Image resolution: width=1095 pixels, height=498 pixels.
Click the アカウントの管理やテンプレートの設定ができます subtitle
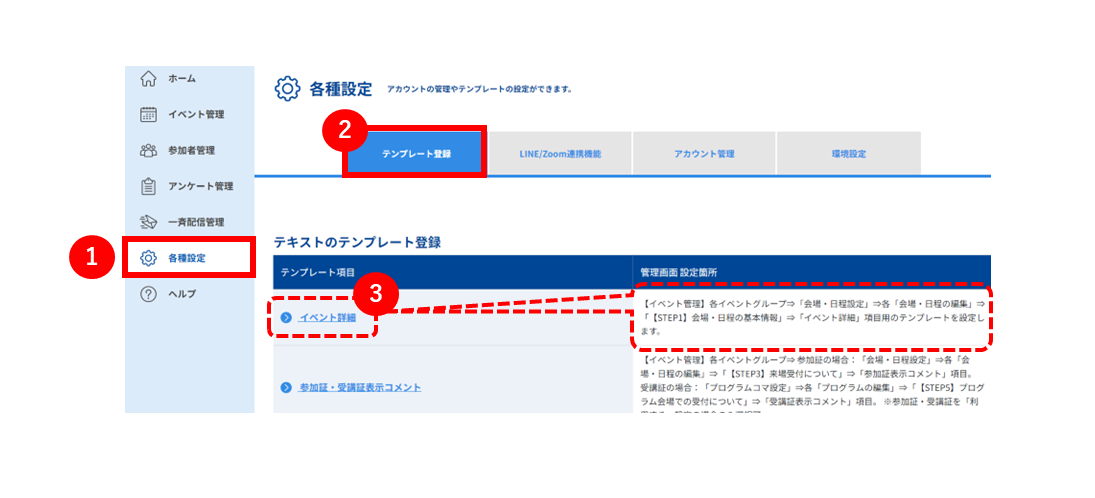tap(480, 90)
